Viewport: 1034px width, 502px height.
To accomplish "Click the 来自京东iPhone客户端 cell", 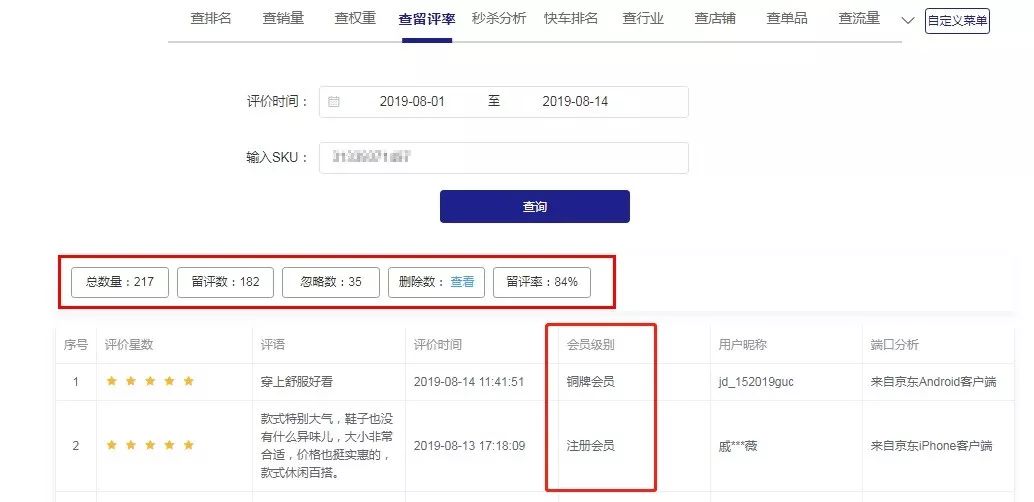I will (x=931, y=446).
